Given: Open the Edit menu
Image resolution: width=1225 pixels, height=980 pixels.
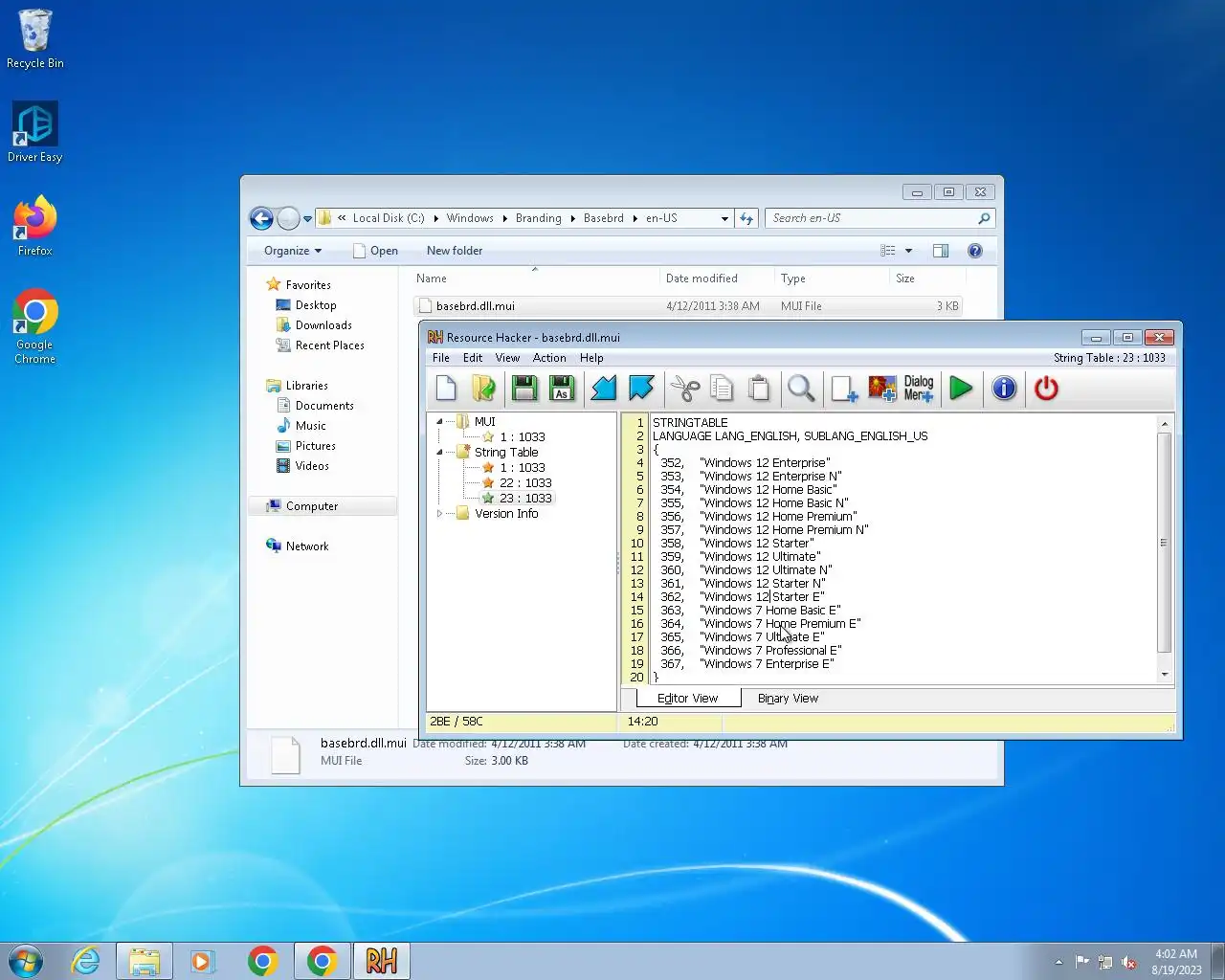Looking at the screenshot, I should point(473,358).
